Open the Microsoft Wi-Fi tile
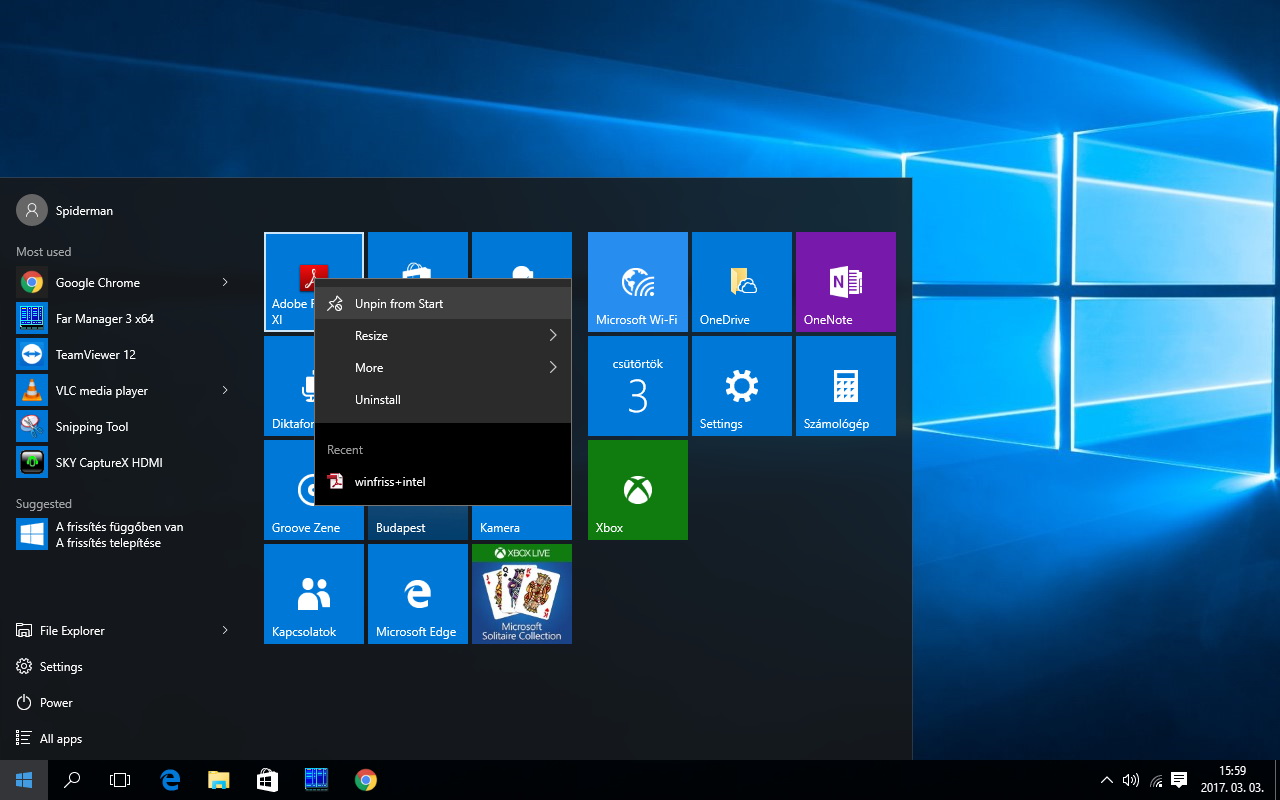 (637, 282)
